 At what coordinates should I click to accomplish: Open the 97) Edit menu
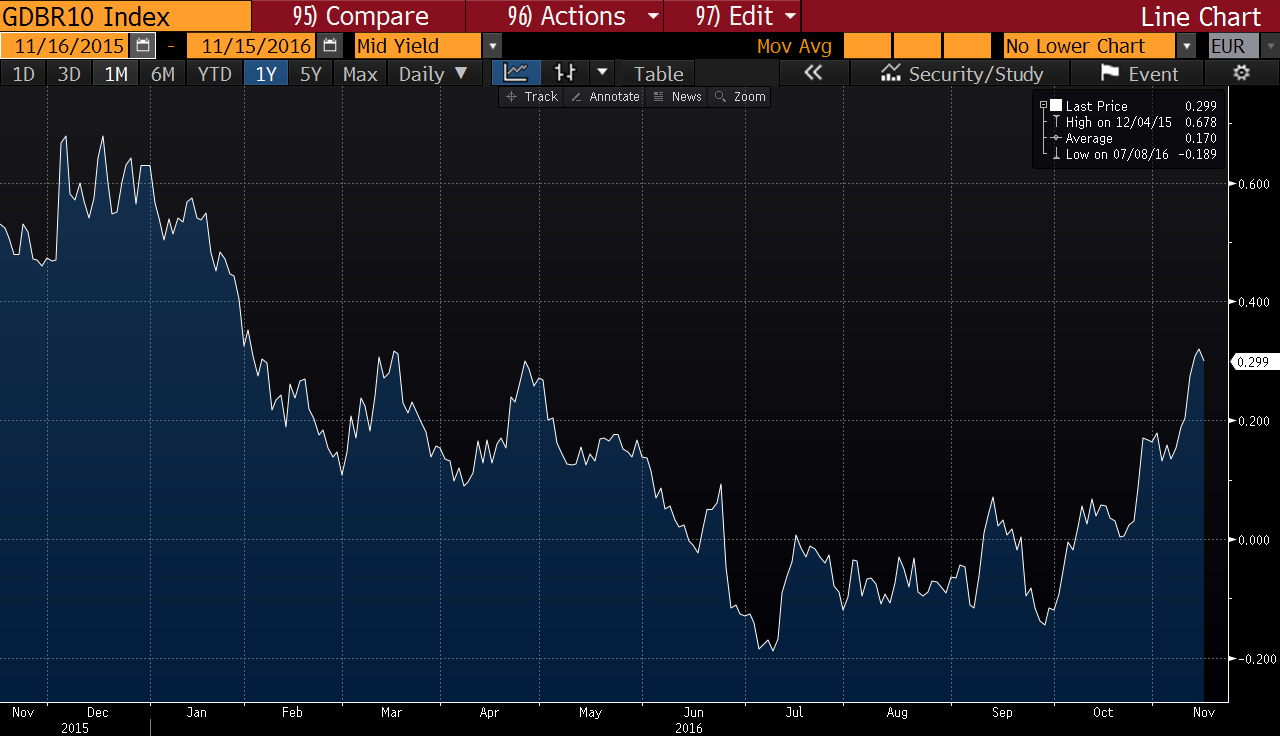click(734, 17)
